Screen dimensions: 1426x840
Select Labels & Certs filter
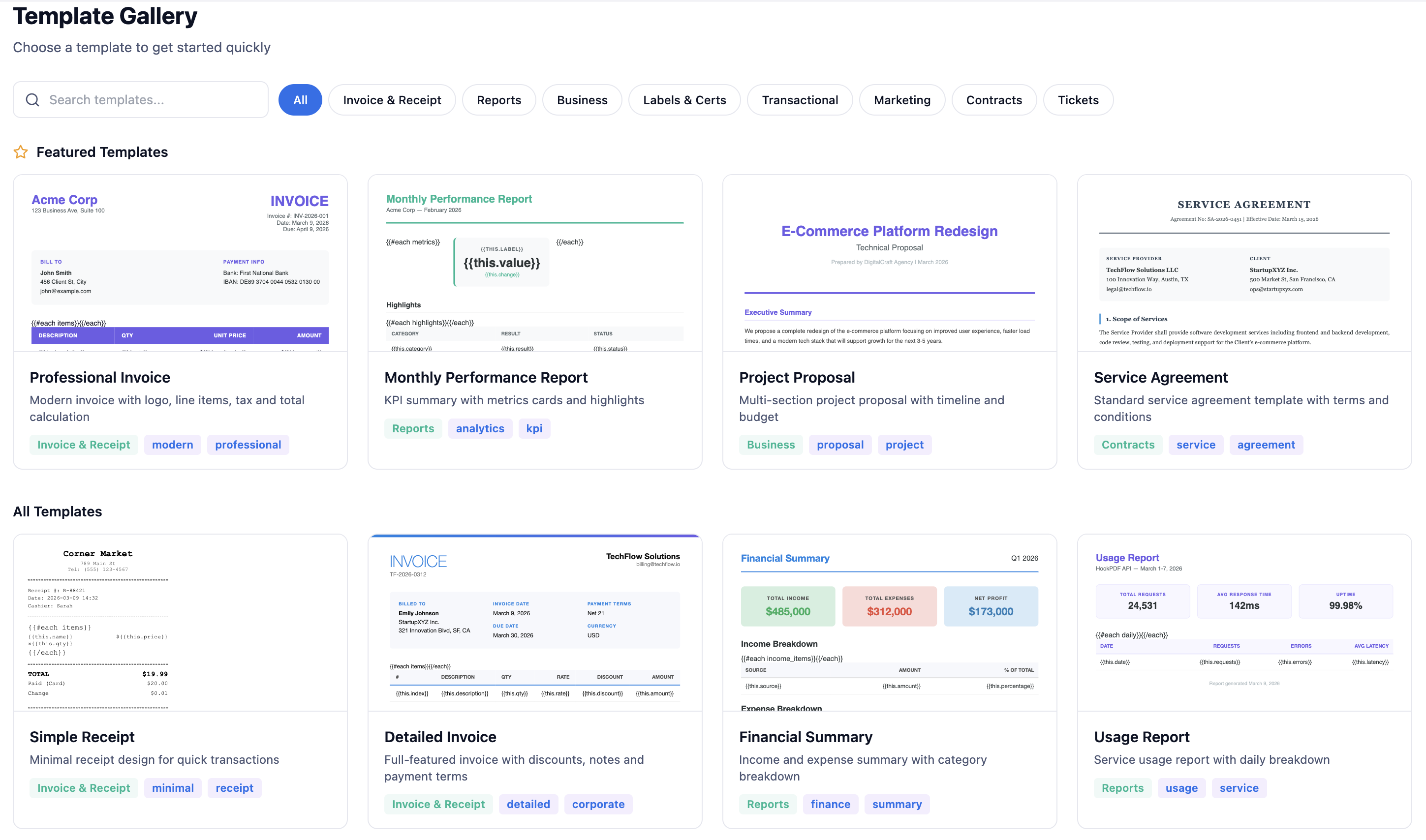(x=684, y=100)
